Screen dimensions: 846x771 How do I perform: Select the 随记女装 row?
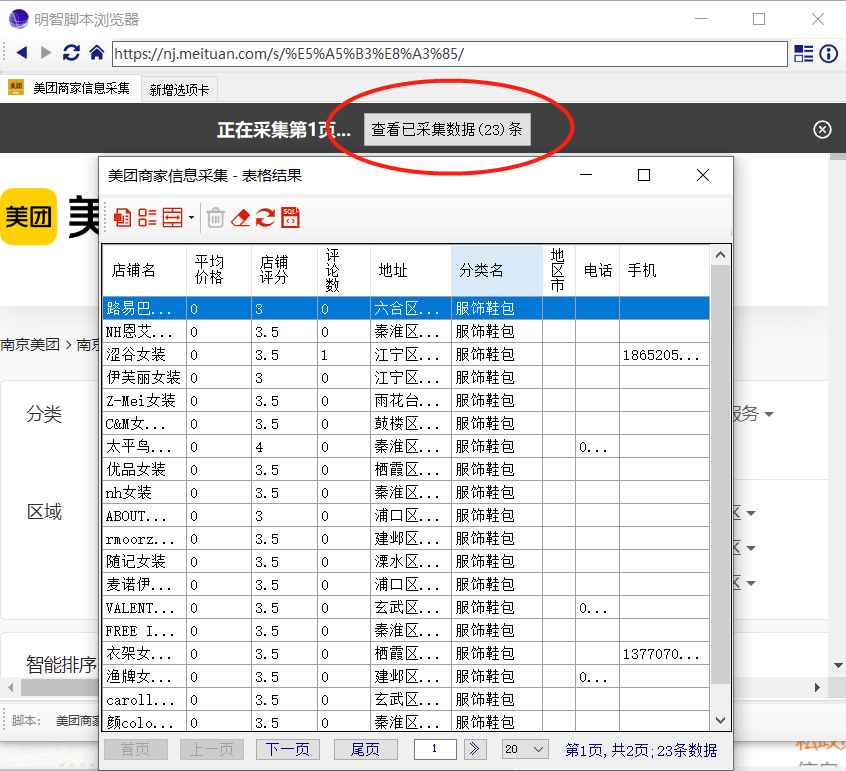pos(406,562)
